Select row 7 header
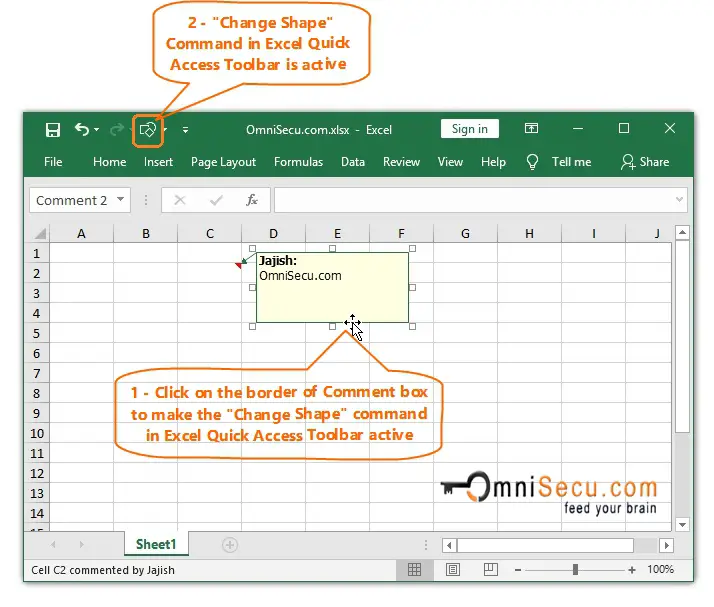Viewport: 714px width, 607px height. click(36, 374)
